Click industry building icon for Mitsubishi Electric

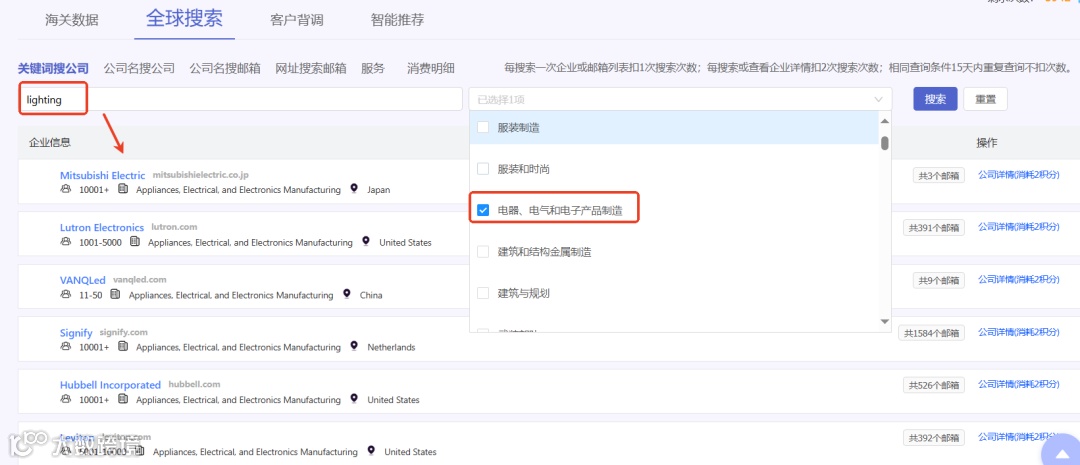tap(123, 189)
